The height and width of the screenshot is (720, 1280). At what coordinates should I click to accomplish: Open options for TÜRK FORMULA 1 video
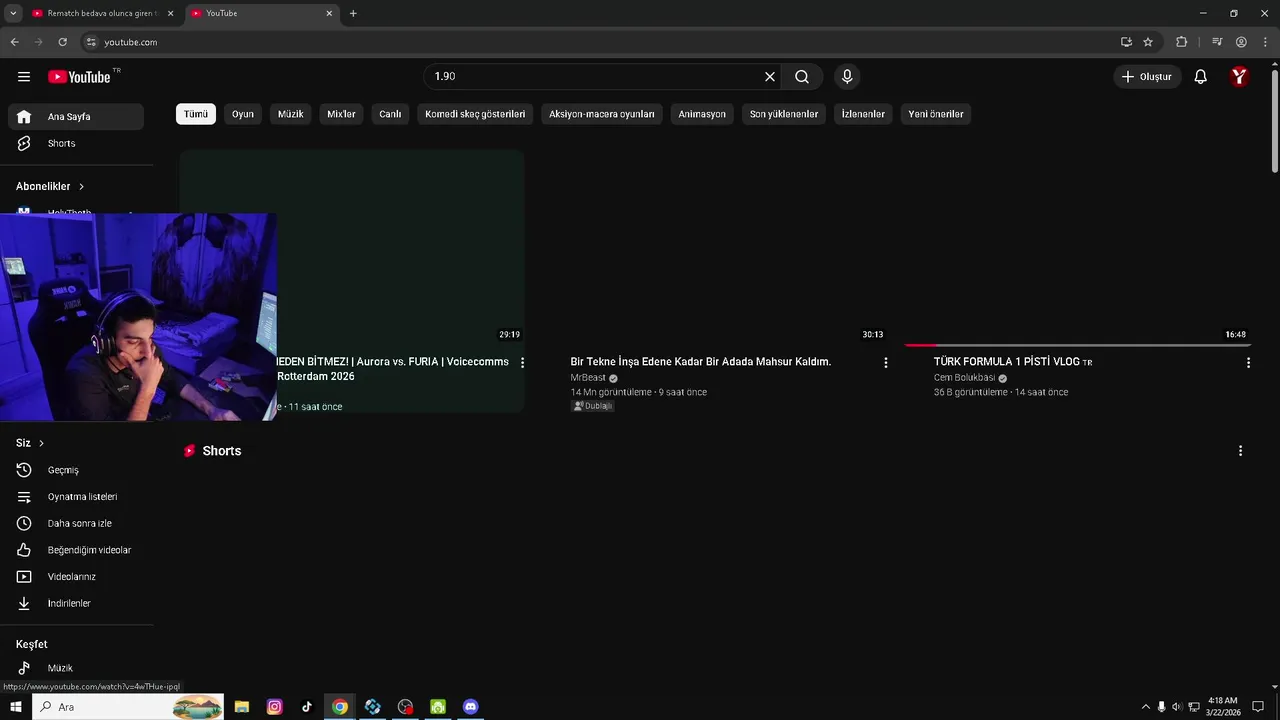coord(1248,363)
